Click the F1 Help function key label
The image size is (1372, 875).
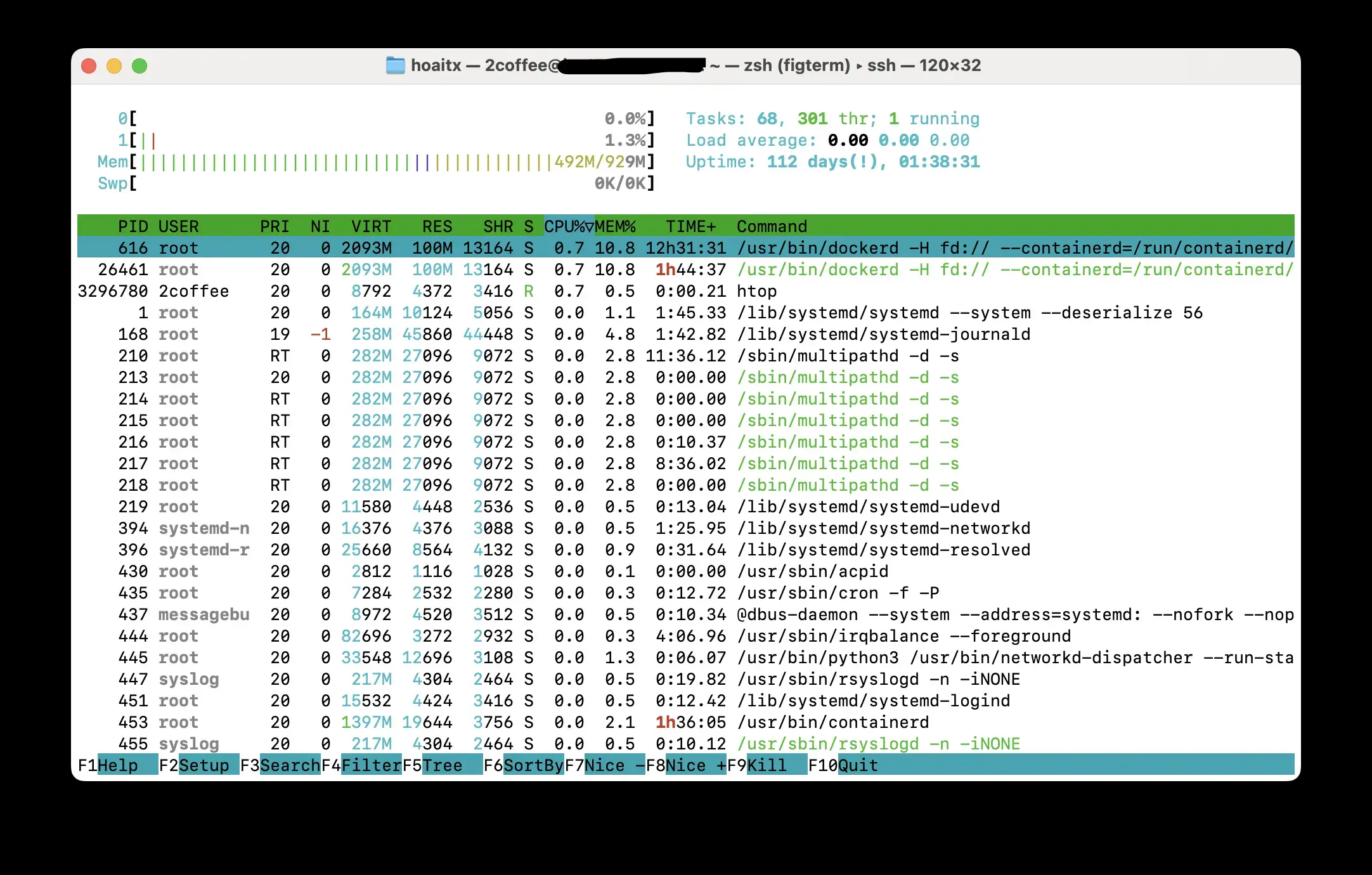tap(117, 765)
